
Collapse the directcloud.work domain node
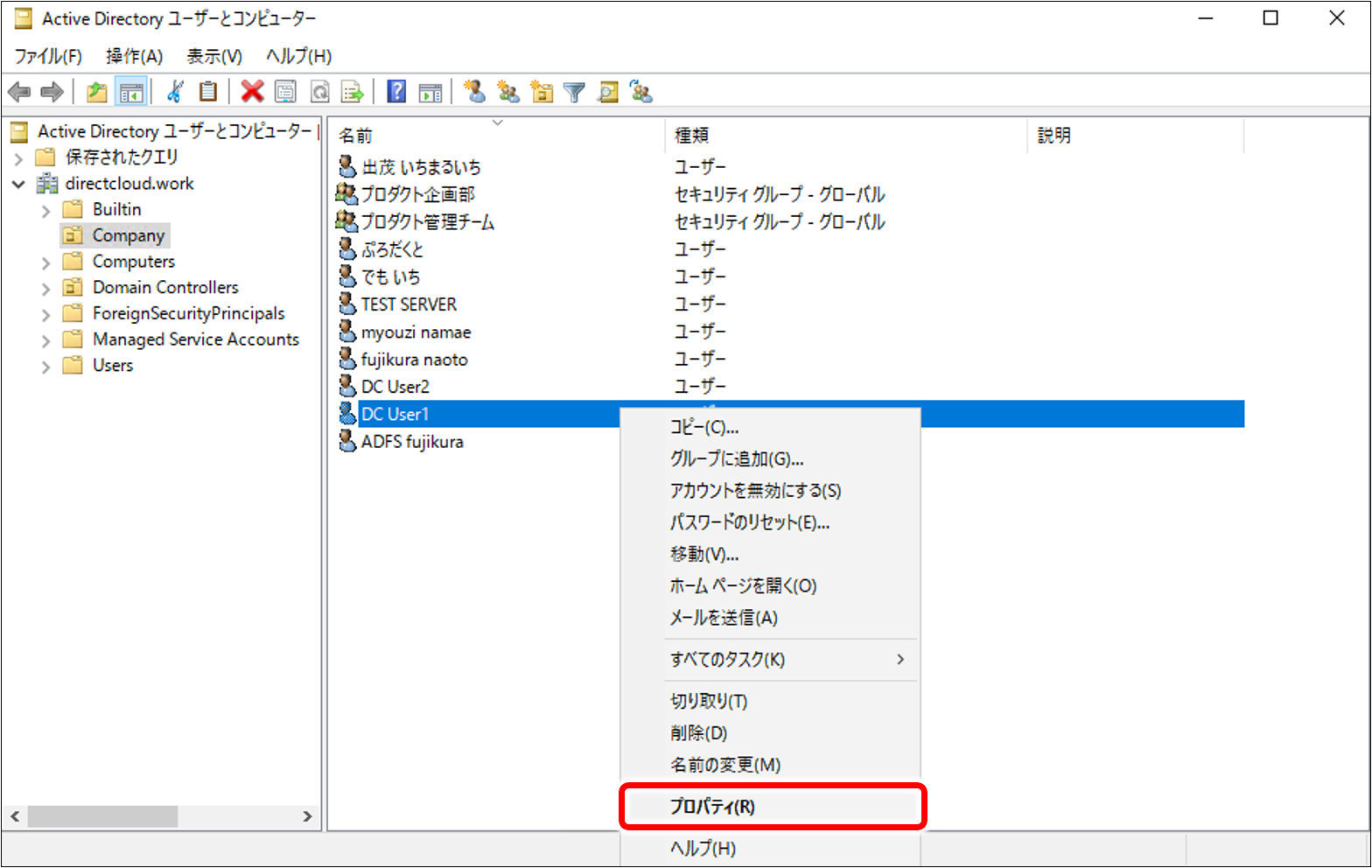coord(18,185)
